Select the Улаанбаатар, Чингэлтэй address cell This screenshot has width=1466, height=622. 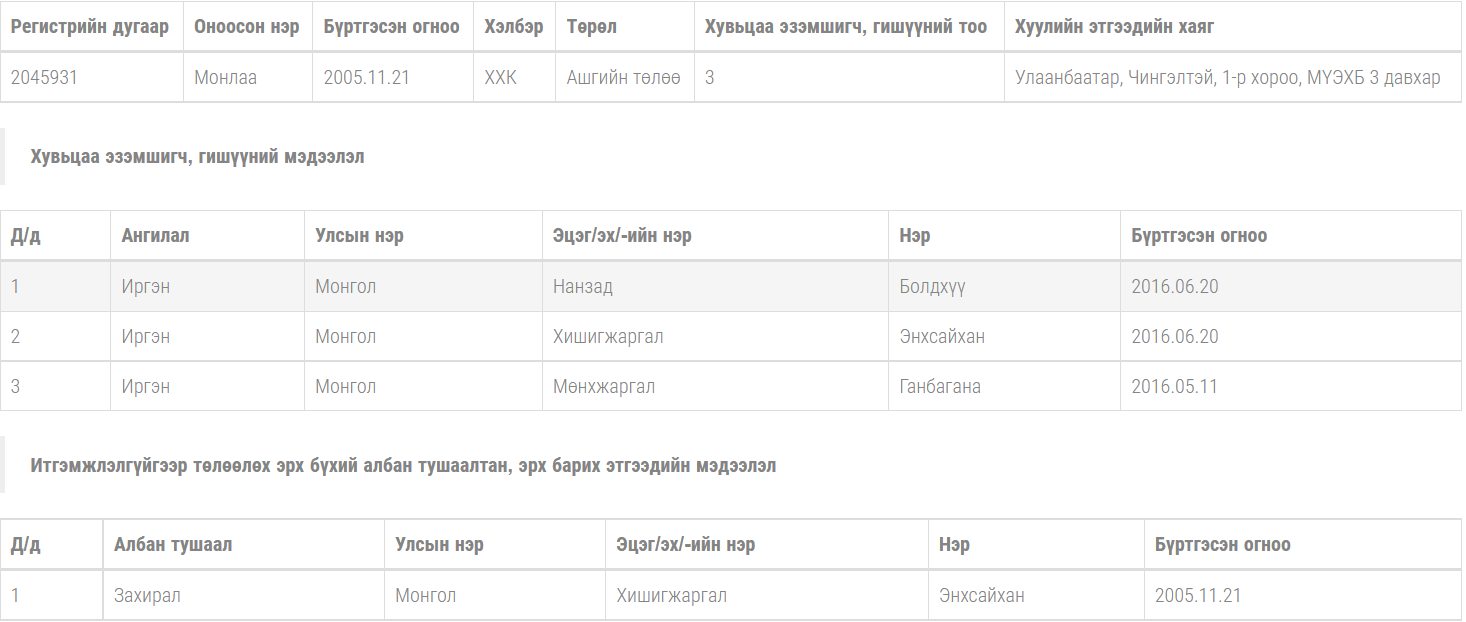(x=1227, y=77)
